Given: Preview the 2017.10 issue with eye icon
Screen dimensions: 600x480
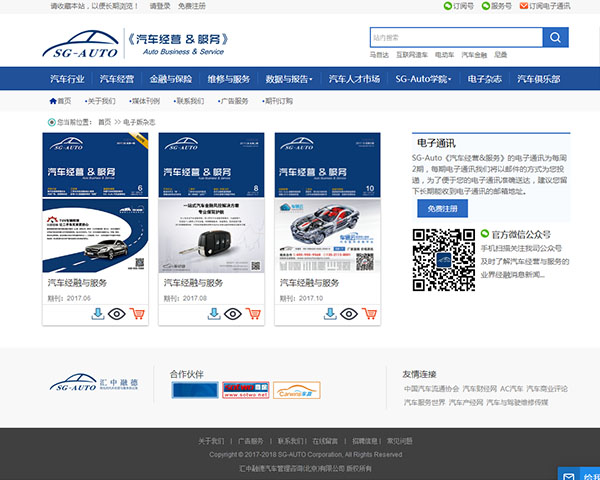Looking at the screenshot, I should [x=349, y=314].
